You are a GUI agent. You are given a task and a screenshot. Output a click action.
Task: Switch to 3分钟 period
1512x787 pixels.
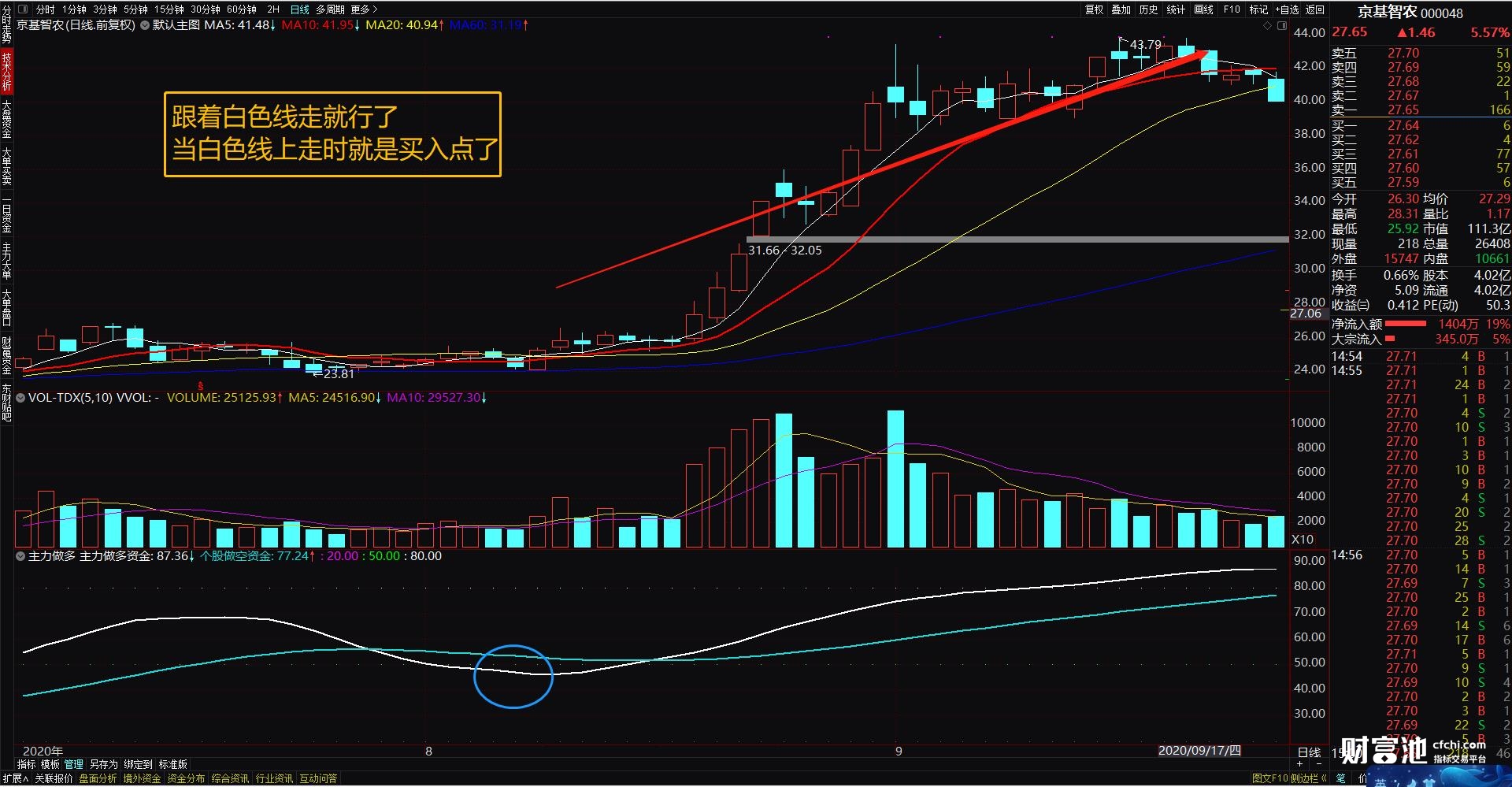106,9
